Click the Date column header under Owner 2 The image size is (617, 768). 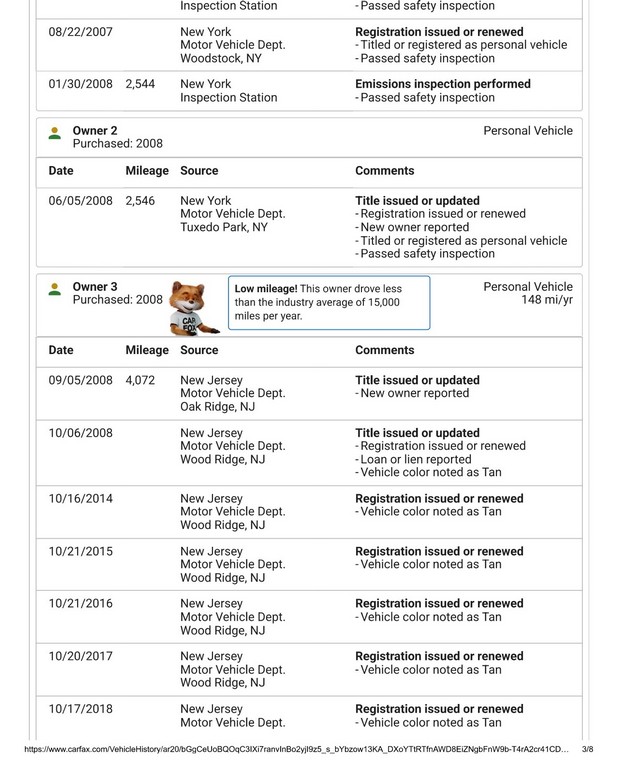(x=61, y=171)
